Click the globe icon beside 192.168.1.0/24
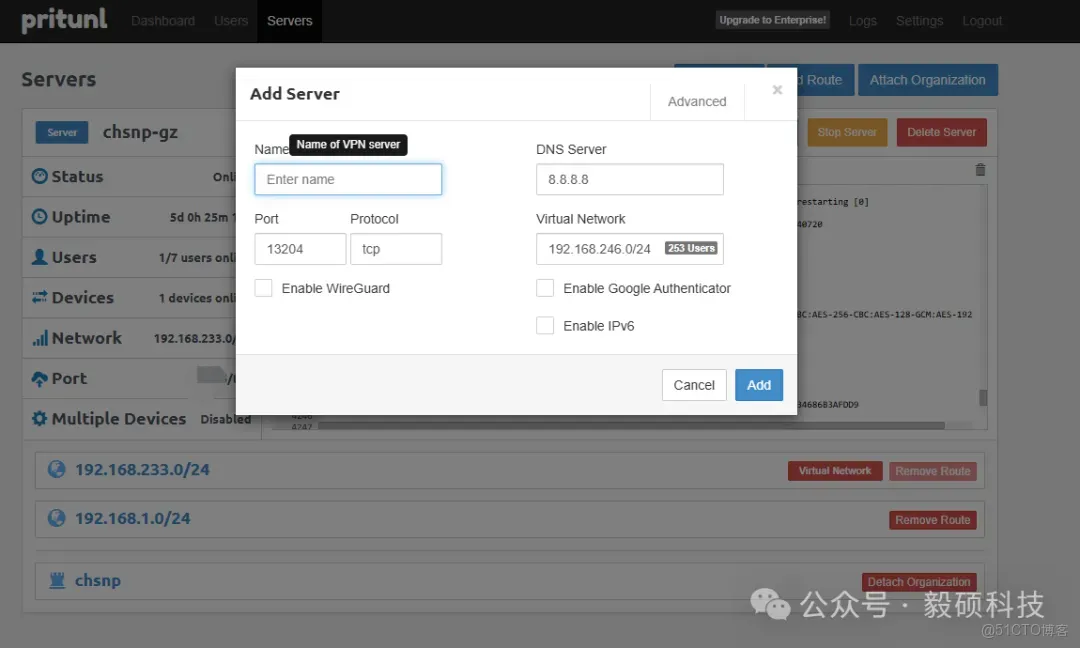Image resolution: width=1080 pixels, height=648 pixels. click(56, 519)
